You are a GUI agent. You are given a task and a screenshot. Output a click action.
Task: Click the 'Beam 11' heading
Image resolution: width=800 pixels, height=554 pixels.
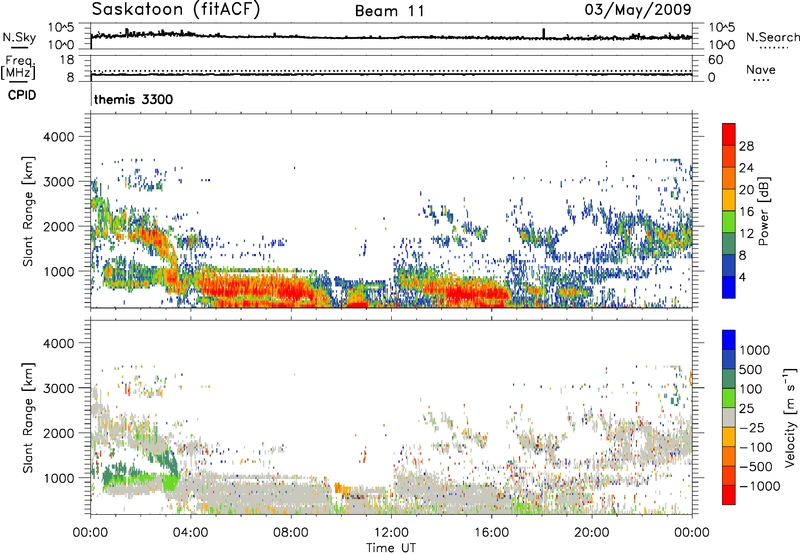pyautogui.click(x=390, y=11)
